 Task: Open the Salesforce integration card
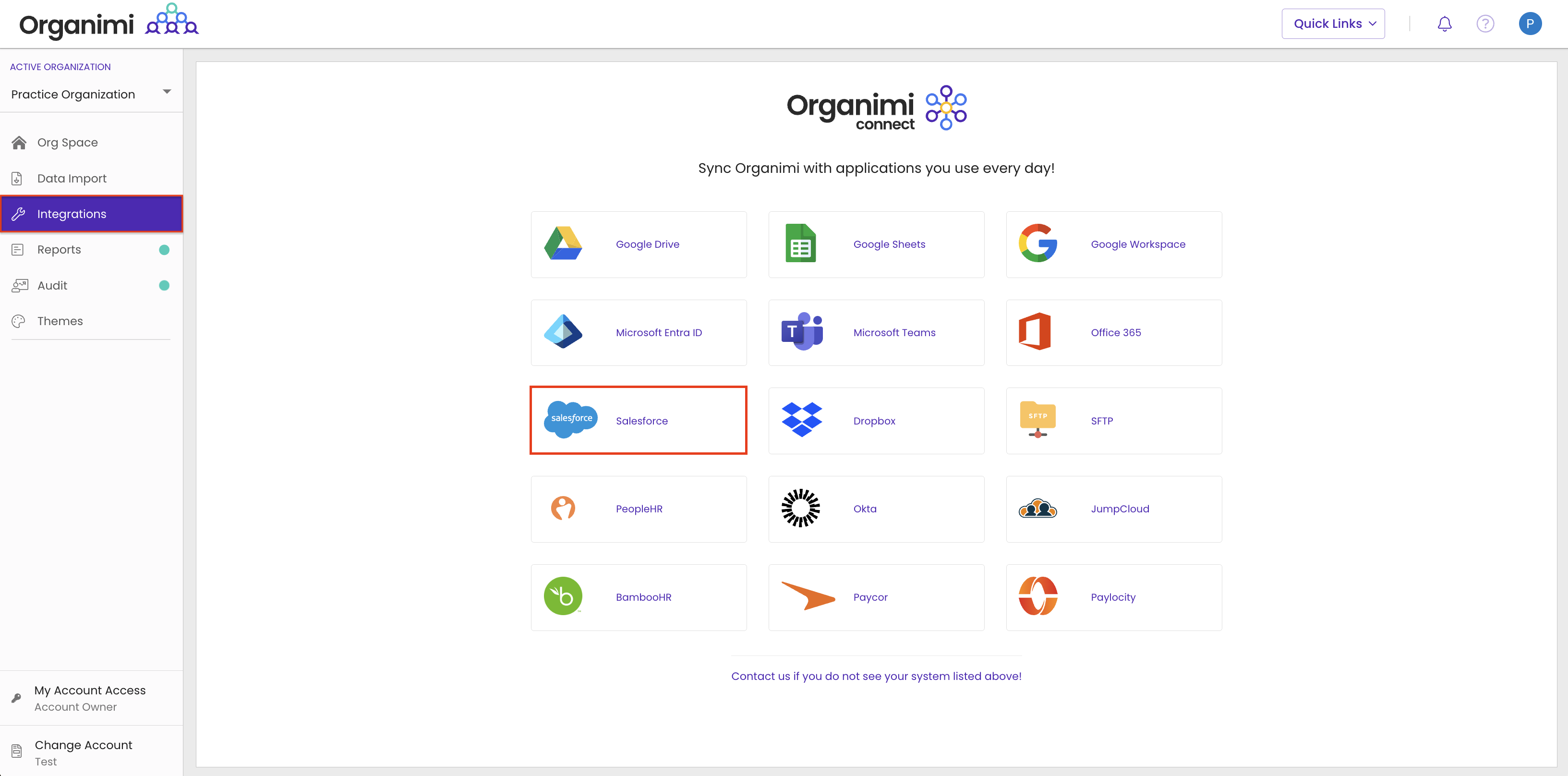click(638, 420)
